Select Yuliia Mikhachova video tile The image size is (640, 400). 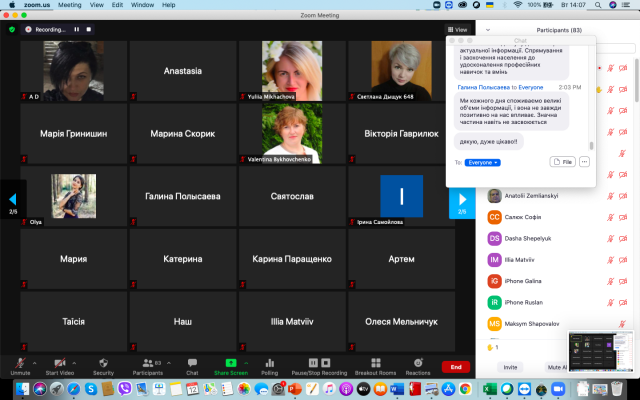coord(292,71)
